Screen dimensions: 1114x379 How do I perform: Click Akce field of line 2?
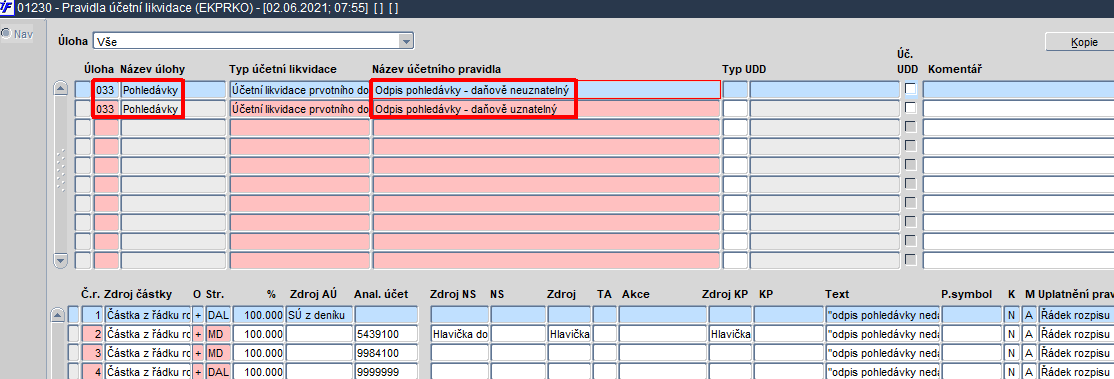(x=661, y=333)
